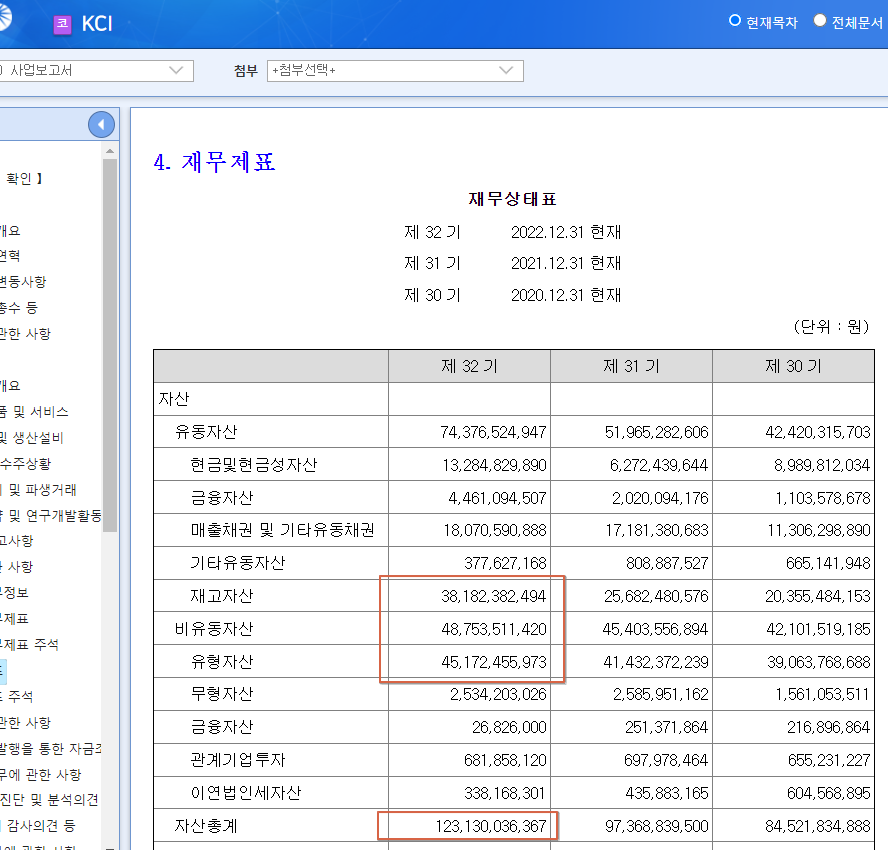This screenshot has height=850, width=888.
Task: Click the purple 코 KOSDAQ market badge
Action: click(62, 24)
